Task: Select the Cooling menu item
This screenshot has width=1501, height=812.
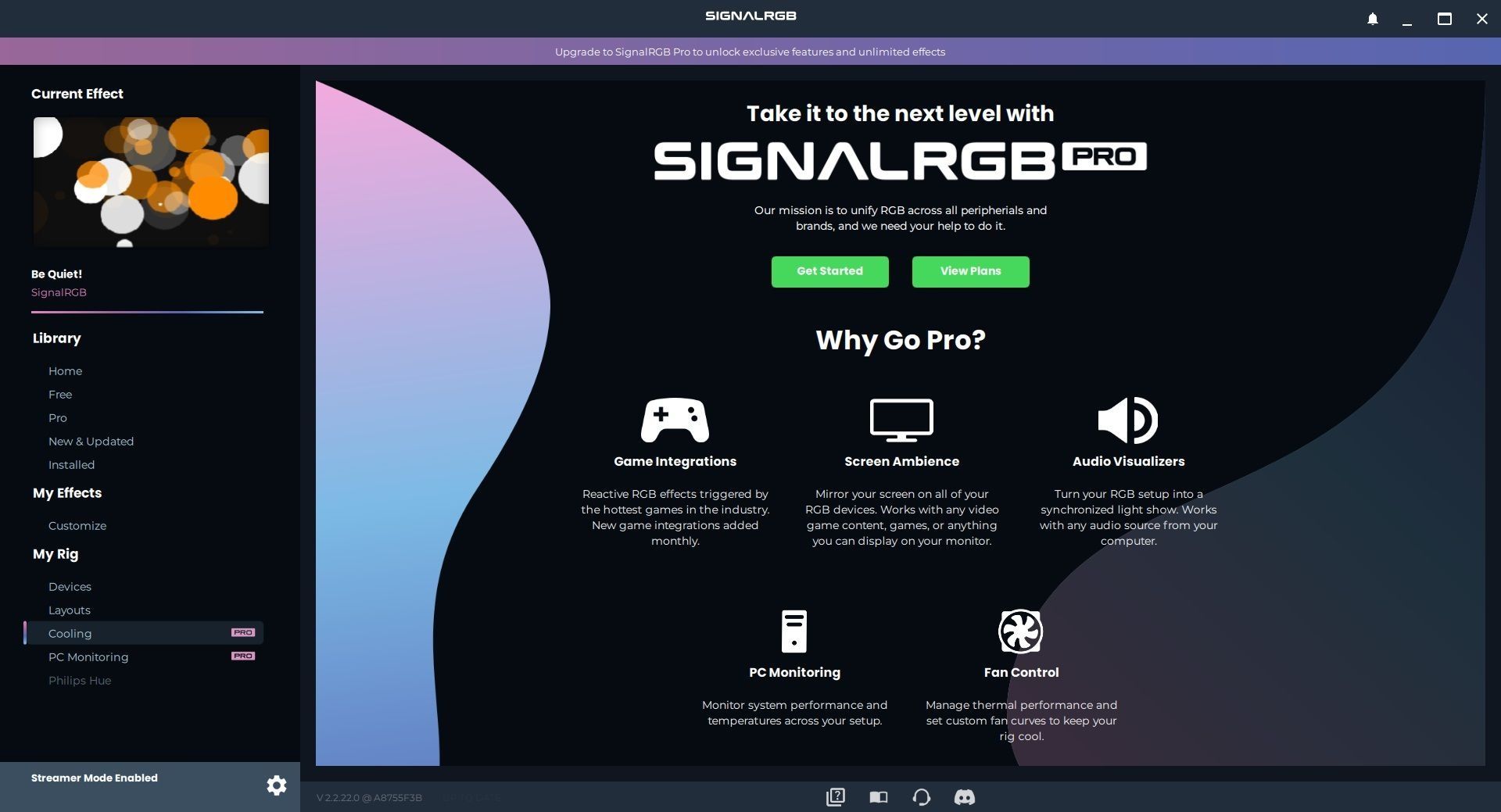Action: pyautogui.click(x=144, y=633)
